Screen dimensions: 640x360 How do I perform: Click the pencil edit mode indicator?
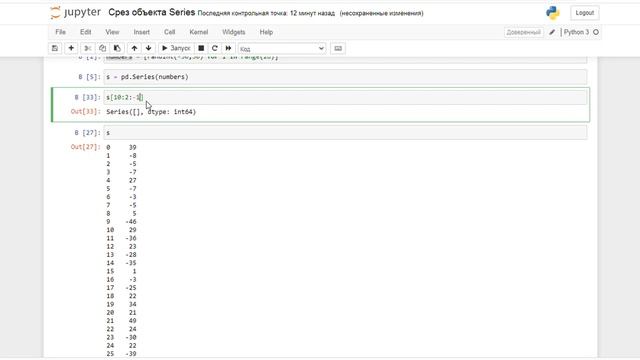[552, 32]
